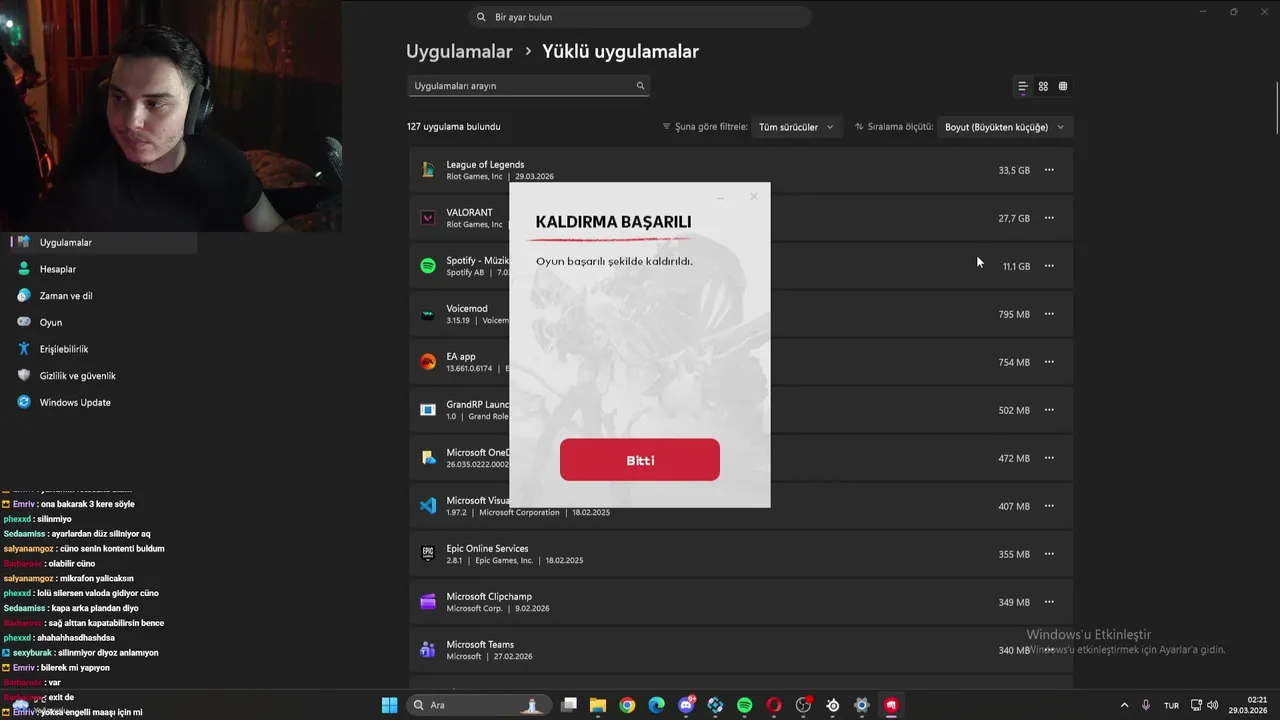Viewport: 1280px width, 720px height.
Task: Open options menu for GrandRP Launcher
Action: [1049, 410]
